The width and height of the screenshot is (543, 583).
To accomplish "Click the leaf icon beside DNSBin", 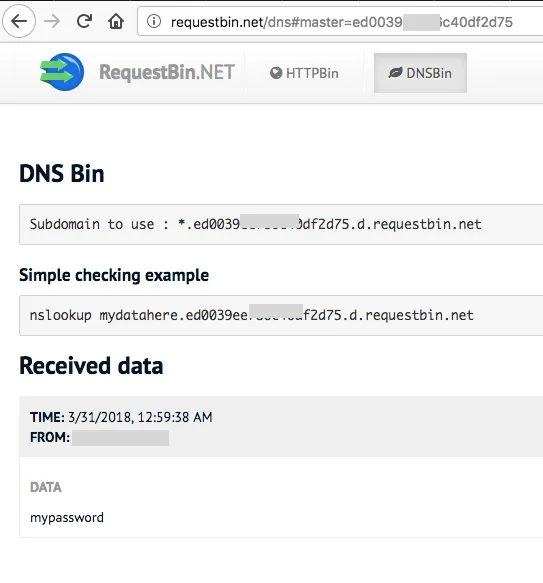I will click(395, 73).
